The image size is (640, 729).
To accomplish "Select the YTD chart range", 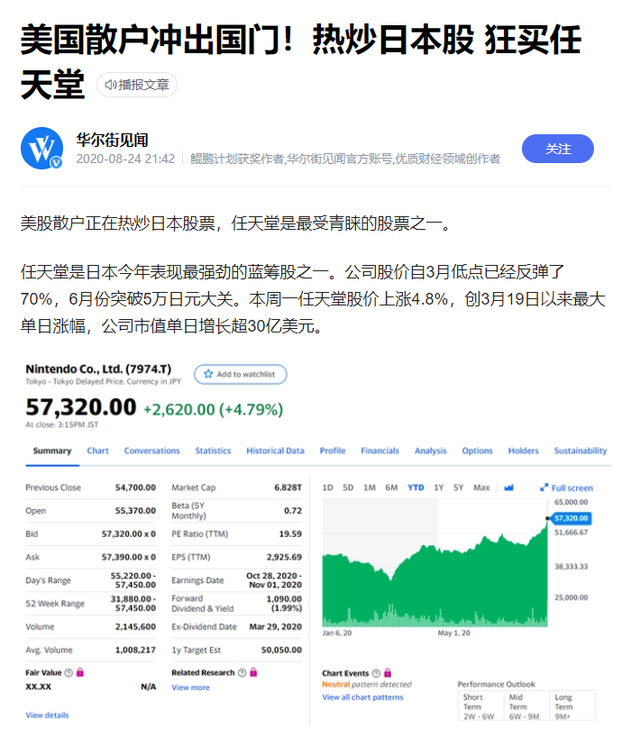I will click(416, 487).
